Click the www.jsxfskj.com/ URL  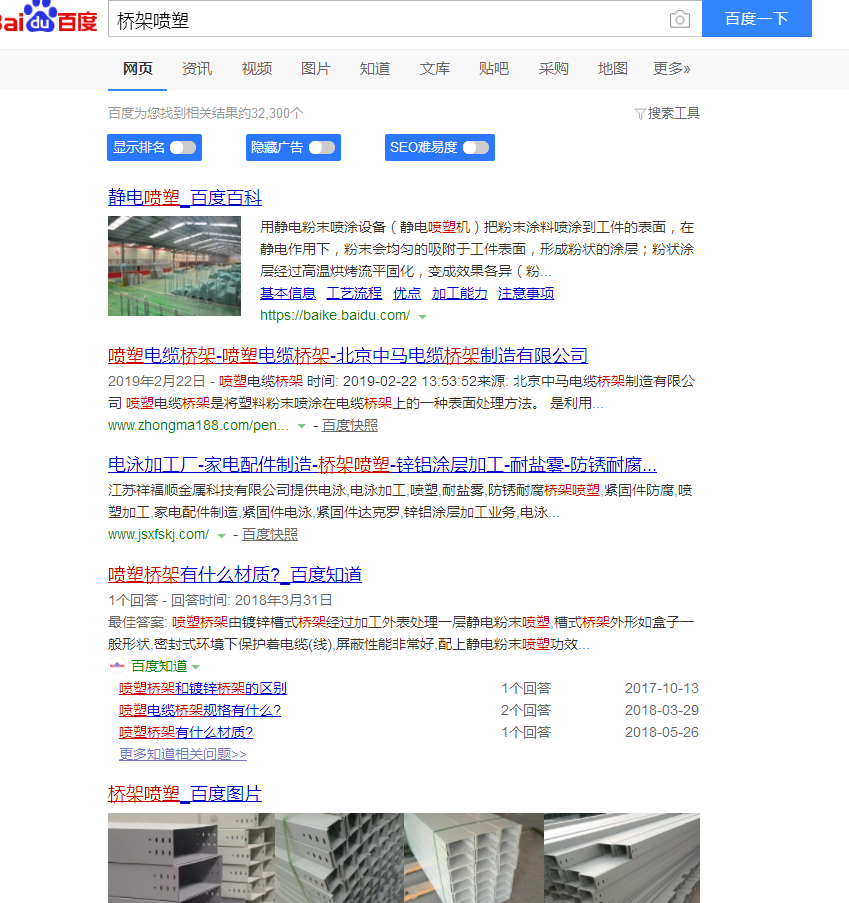pos(158,534)
